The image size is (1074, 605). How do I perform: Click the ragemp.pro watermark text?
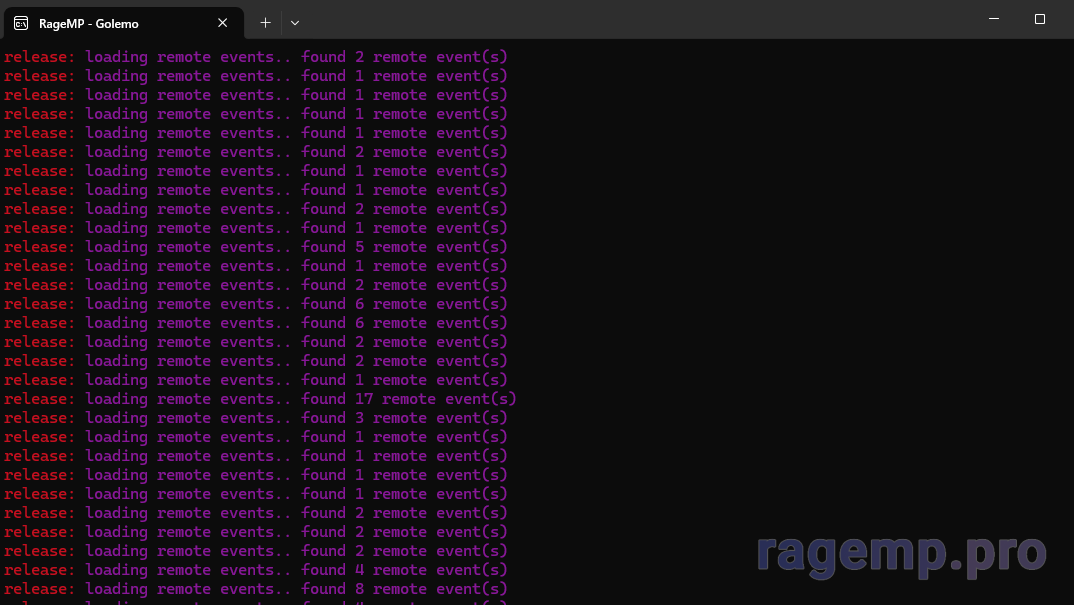click(901, 552)
